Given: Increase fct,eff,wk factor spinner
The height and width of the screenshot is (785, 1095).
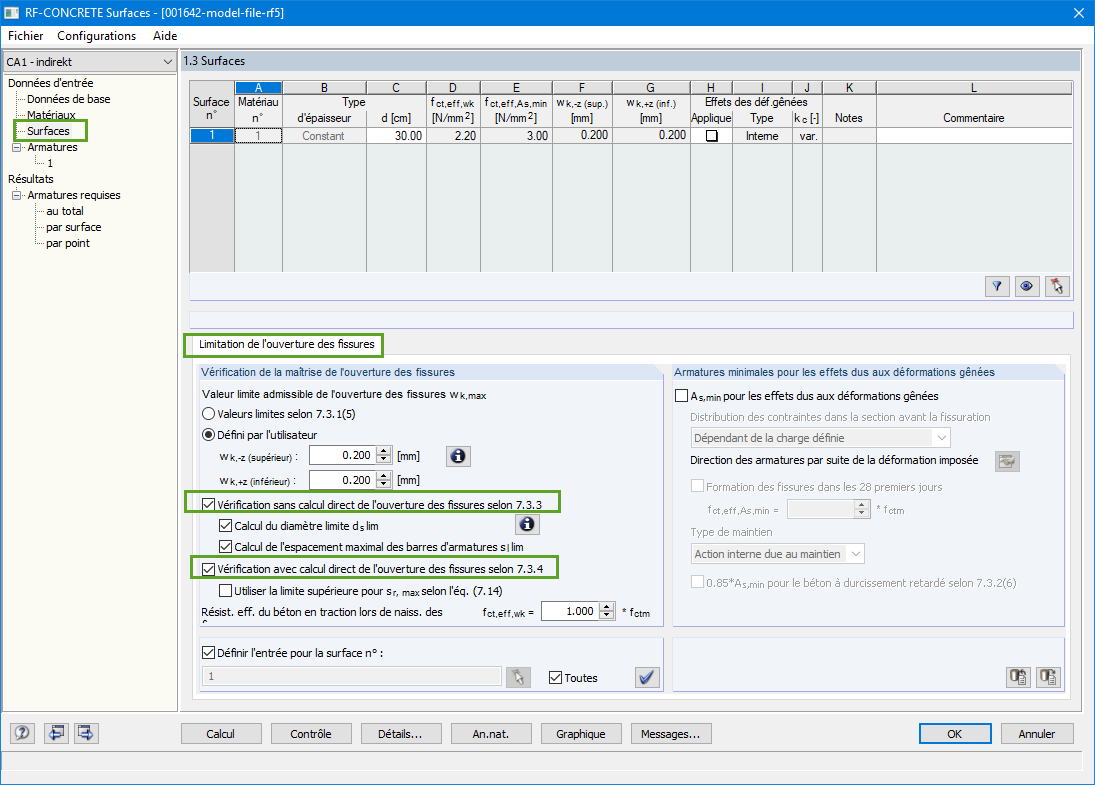Looking at the screenshot, I should click(x=607, y=607).
